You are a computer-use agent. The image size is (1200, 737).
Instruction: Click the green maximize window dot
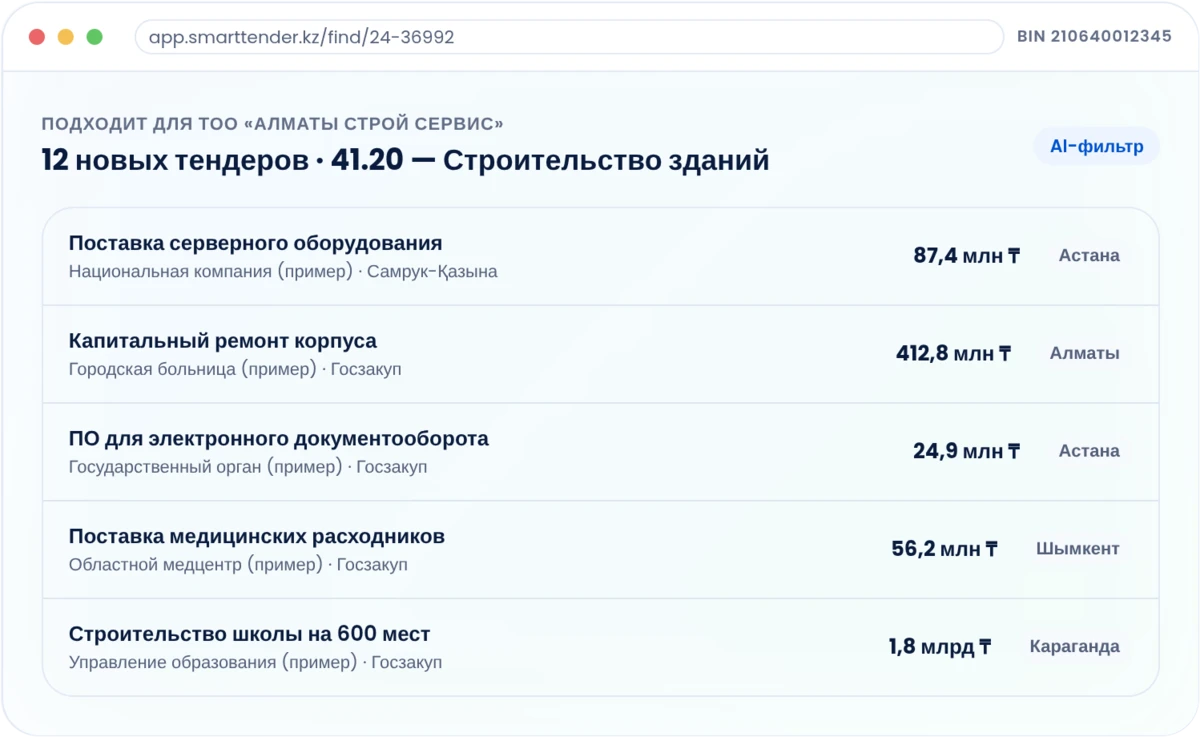(95, 37)
